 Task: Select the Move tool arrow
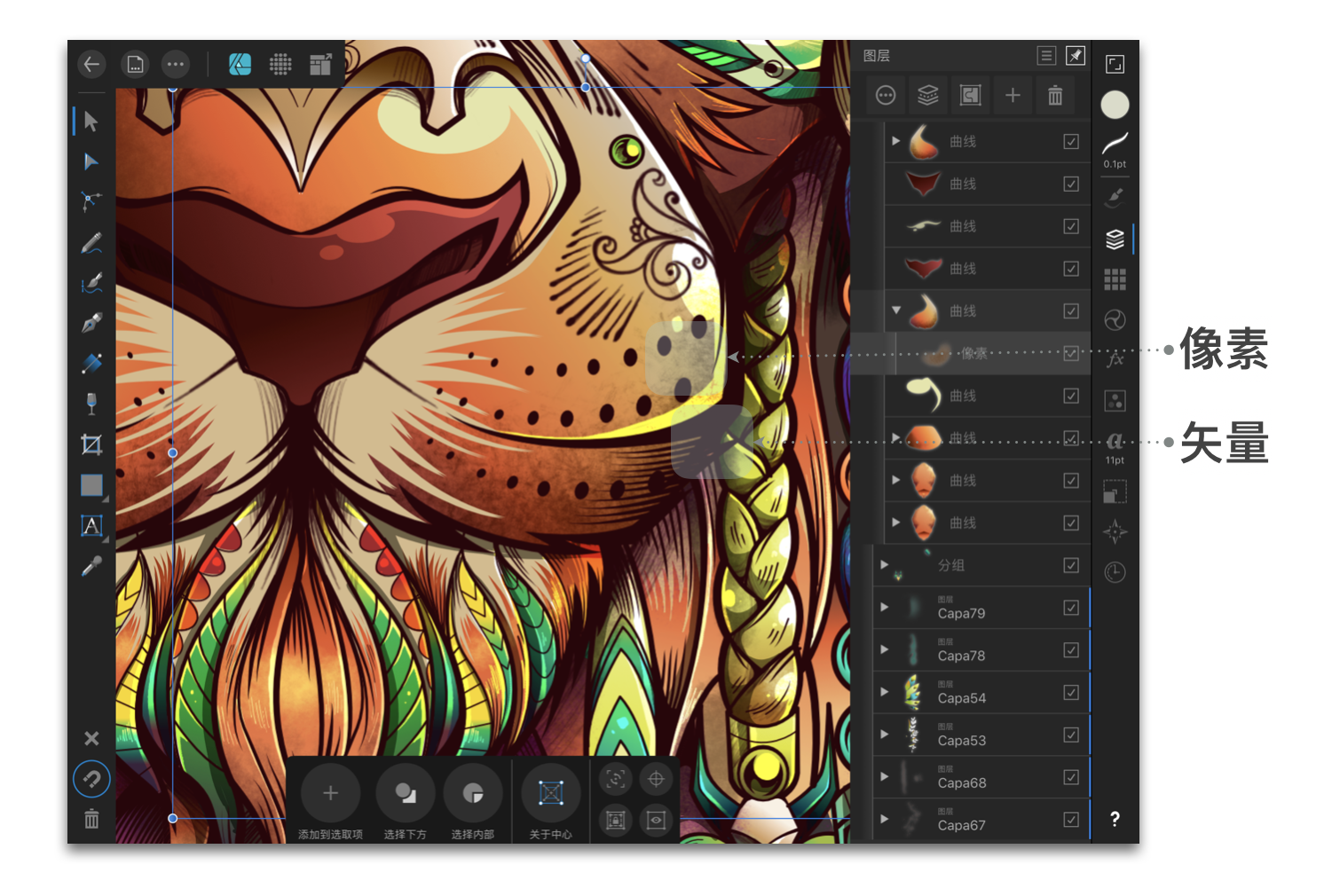coord(91,121)
